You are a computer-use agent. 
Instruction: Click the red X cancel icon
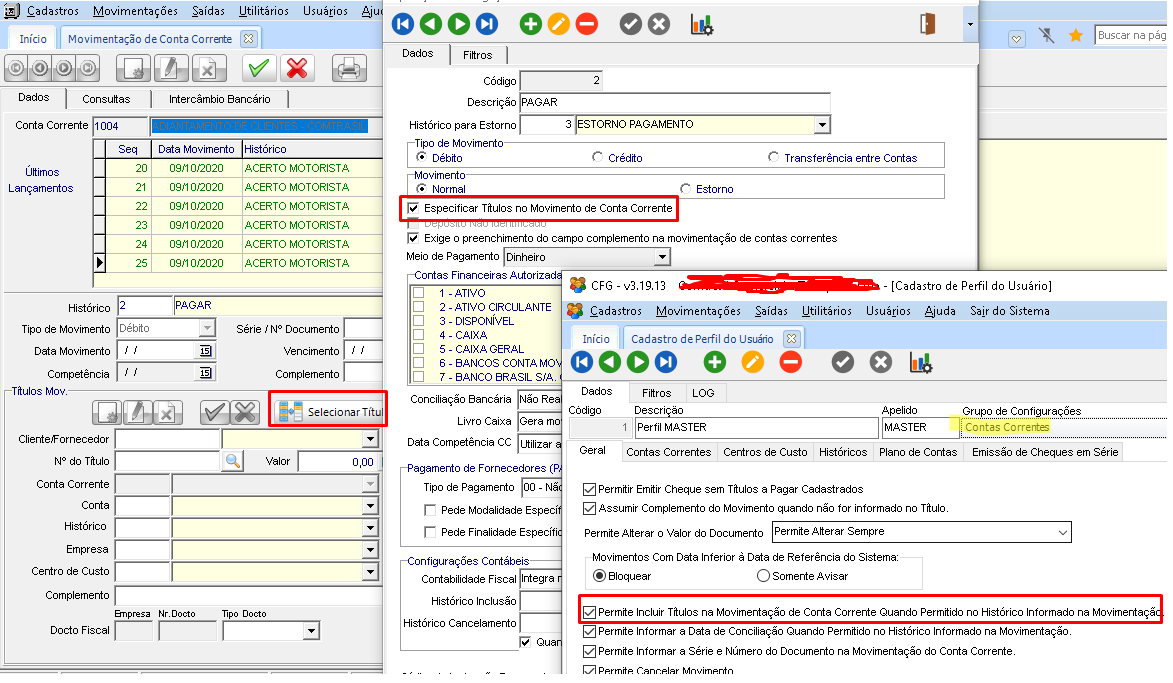pos(296,68)
